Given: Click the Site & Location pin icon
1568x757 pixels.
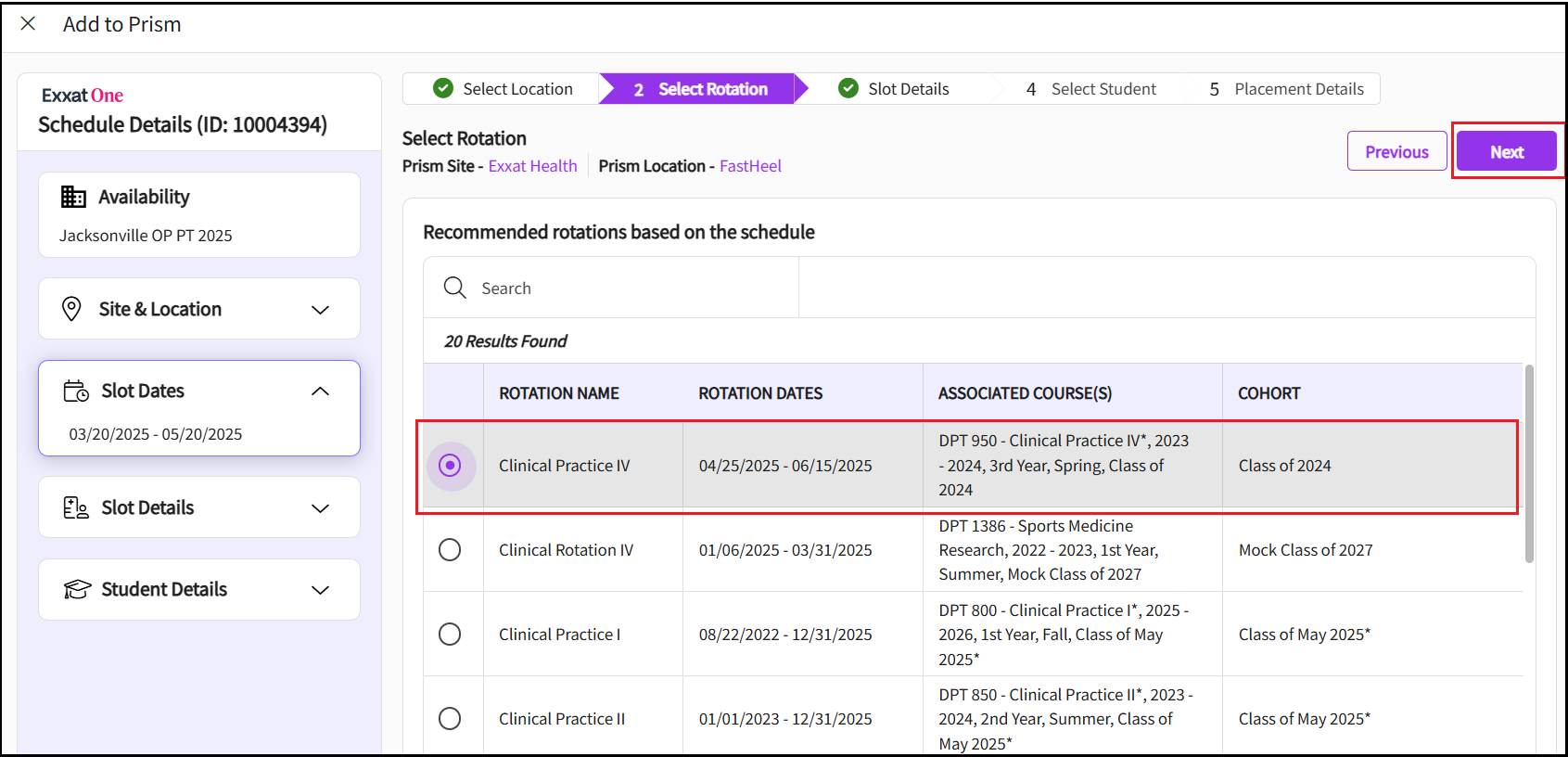Looking at the screenshot, I should (x=71, y=309).
